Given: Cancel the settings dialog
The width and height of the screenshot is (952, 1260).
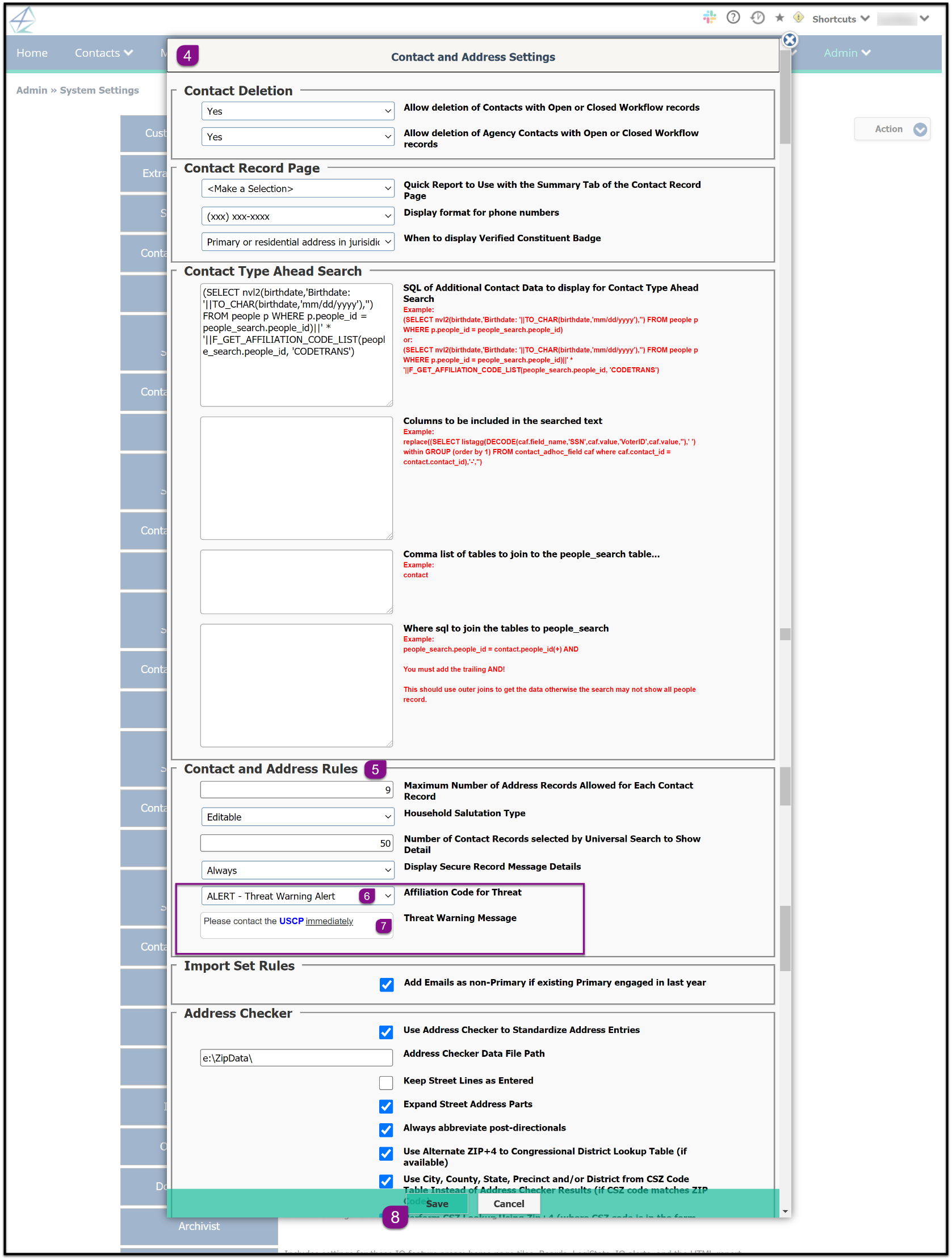Looking at the screenshot, I should (x=508, y=1204).
